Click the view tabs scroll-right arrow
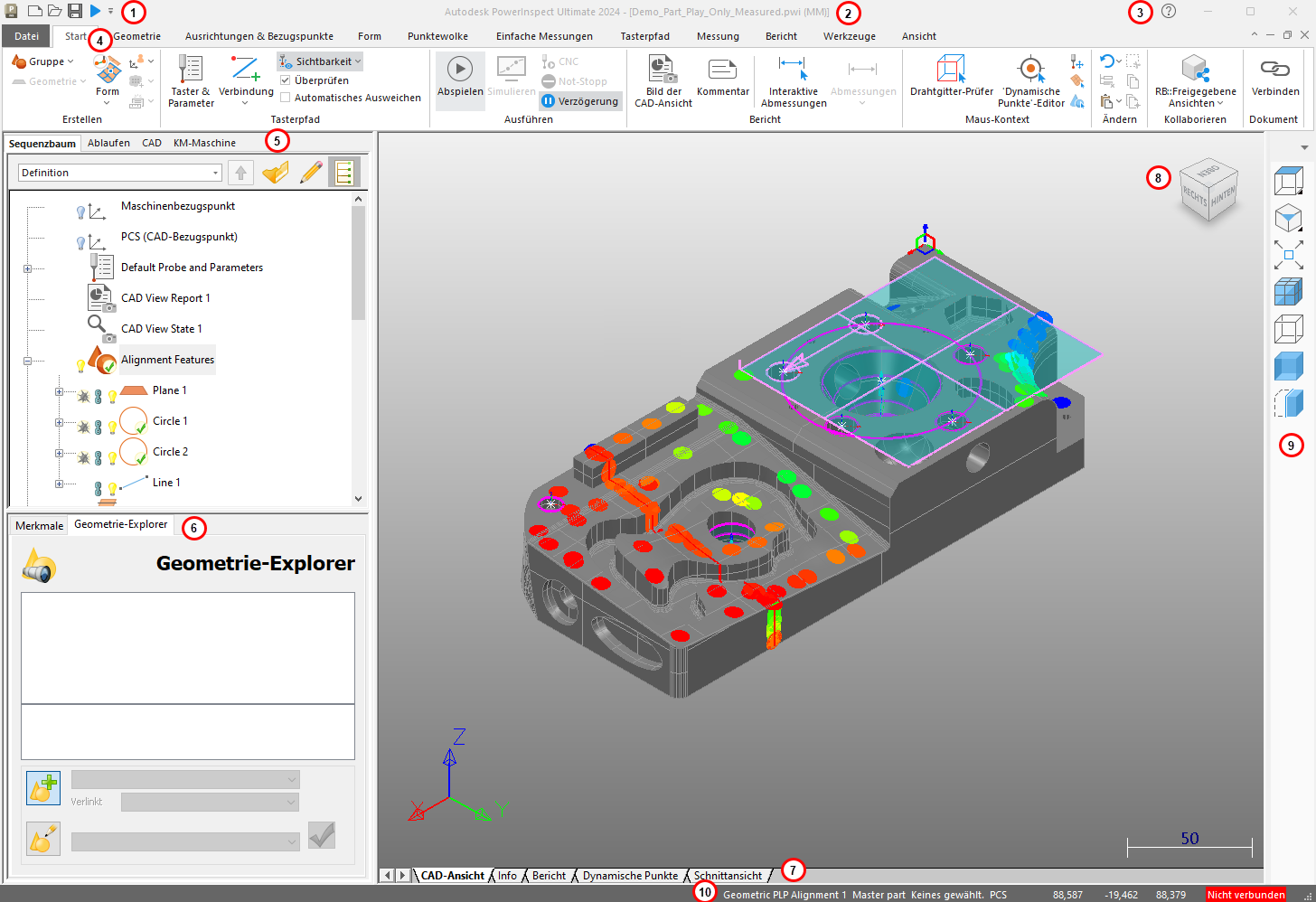Viewport: 1316px width, 902px height. pyautogui.click(x=403, y=876)
